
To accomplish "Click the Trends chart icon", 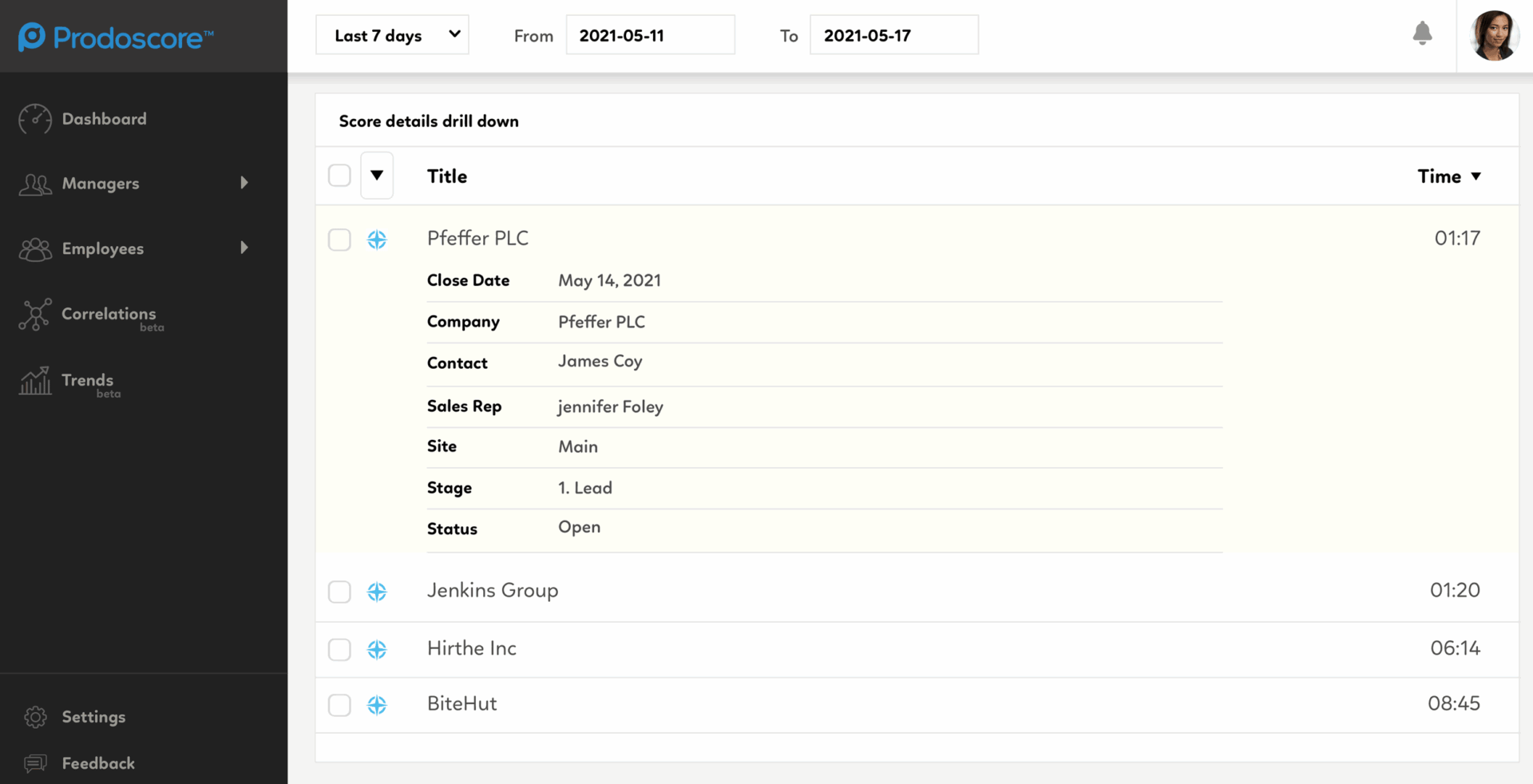I will [35, 381].
